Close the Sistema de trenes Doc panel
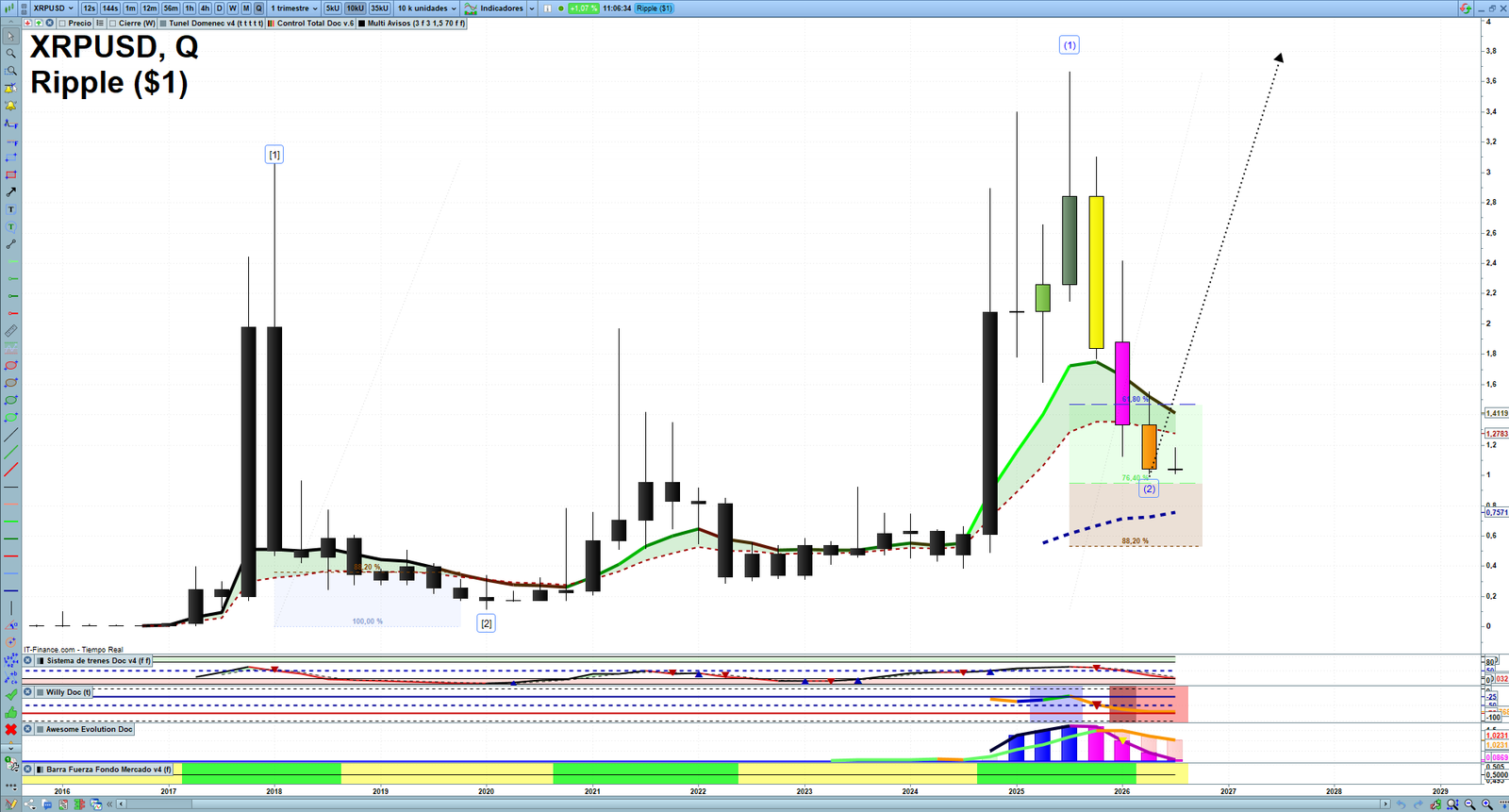Image resolution: width=1509 pixels, height=812 pixels. pyautogui.click(x=27, y=661)
